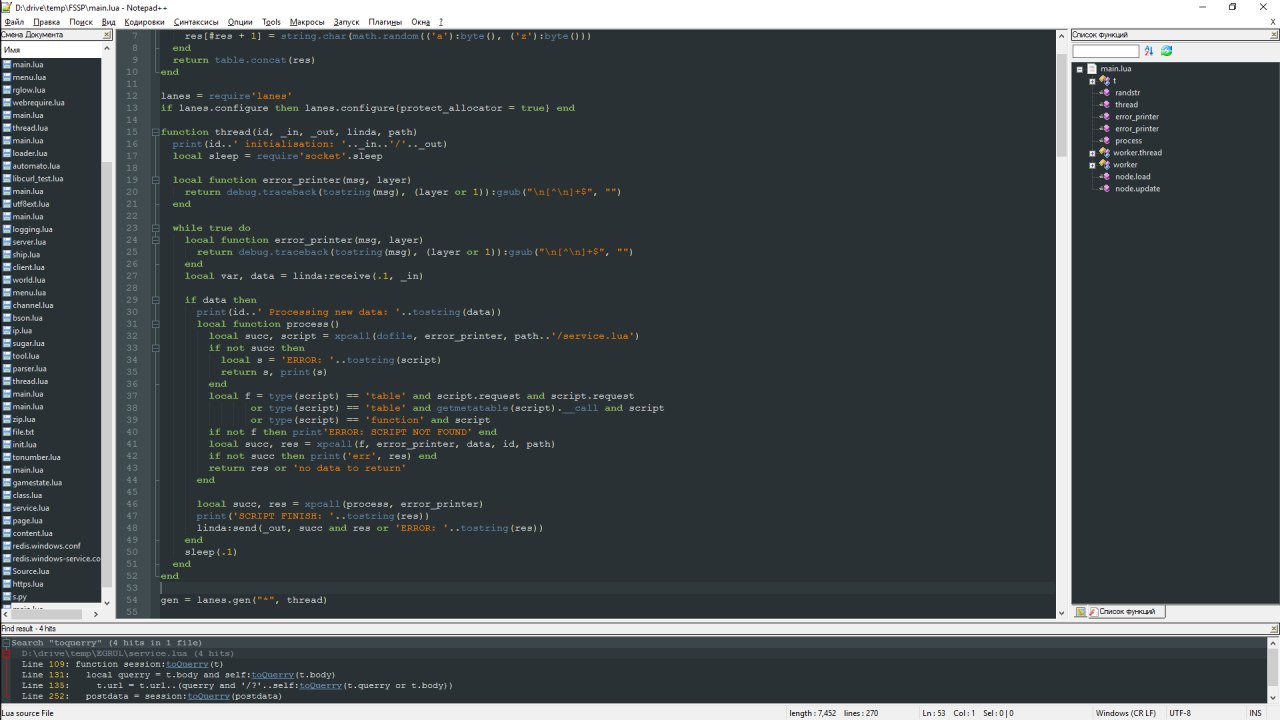Viewport: 1280px width, 720px height.
Task: Click the sort functions alphabetically icon
Action: 1149,51
